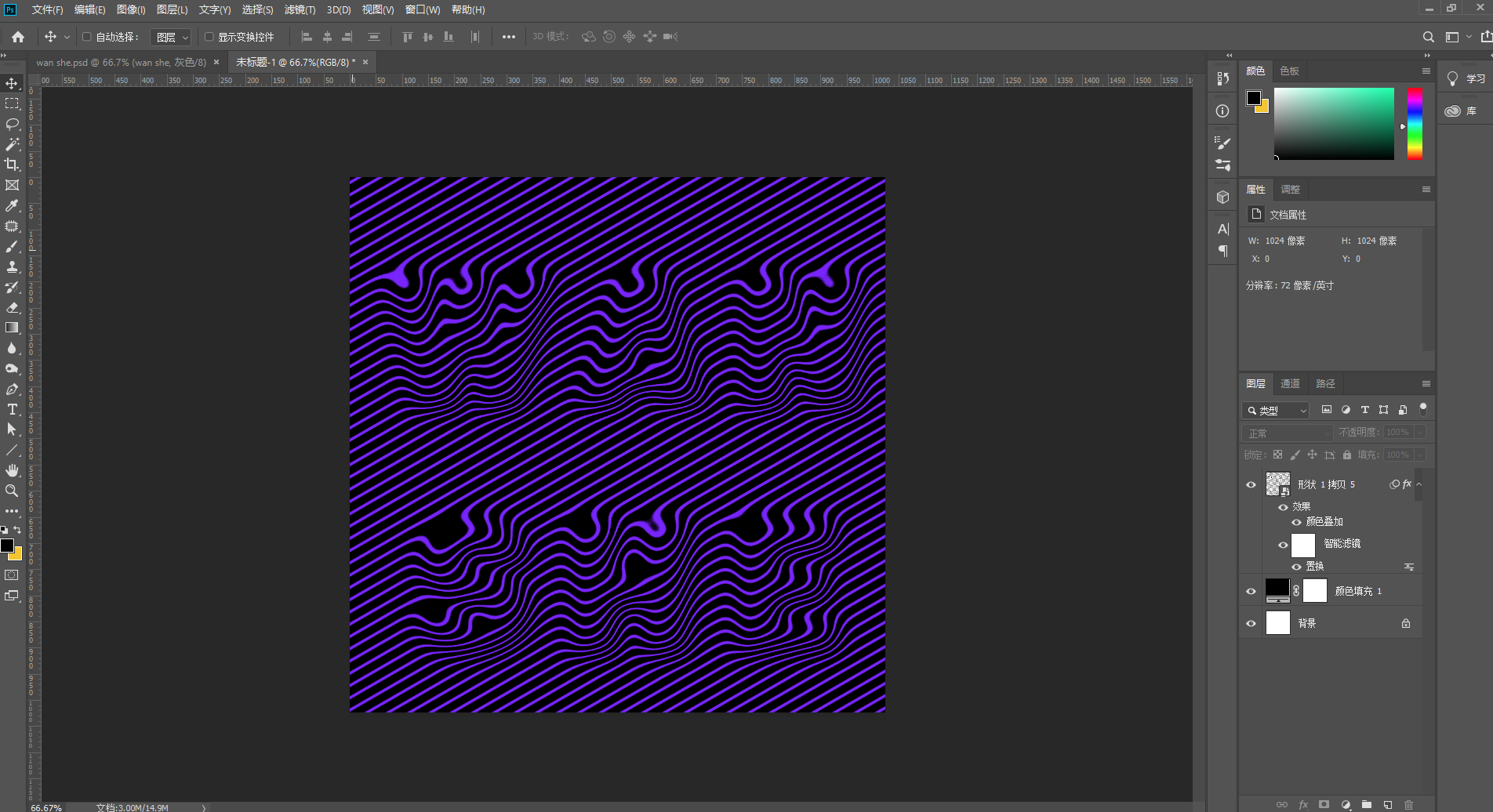The height and width of the screenshot is (812, 1493).
Task: Create new fill or adjustment layer icon
Action: click(x=1346, y=804)
